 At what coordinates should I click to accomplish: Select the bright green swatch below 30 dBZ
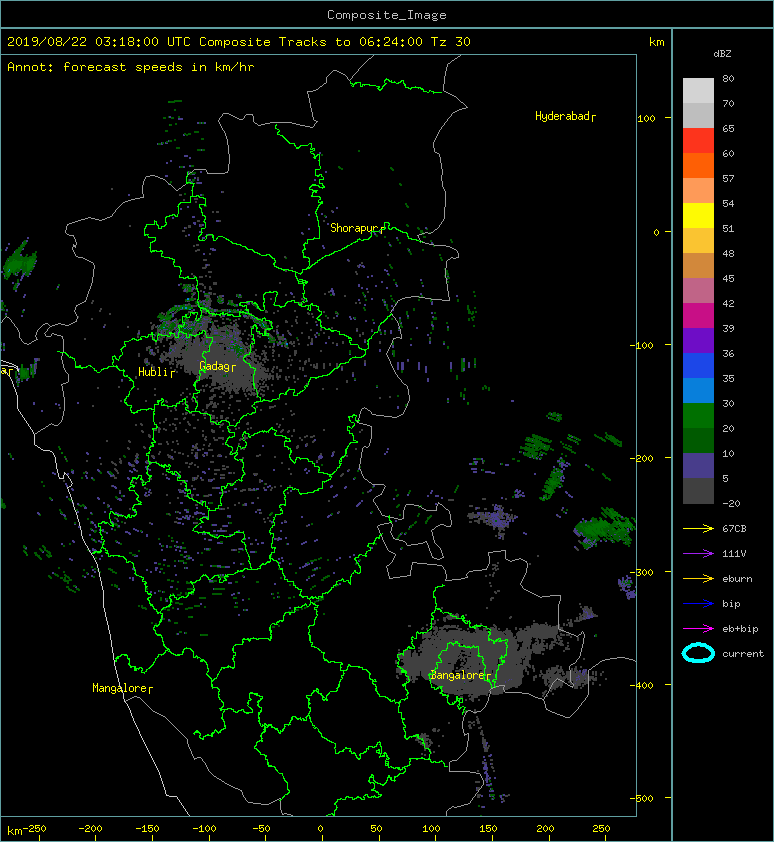pos(698,416)
